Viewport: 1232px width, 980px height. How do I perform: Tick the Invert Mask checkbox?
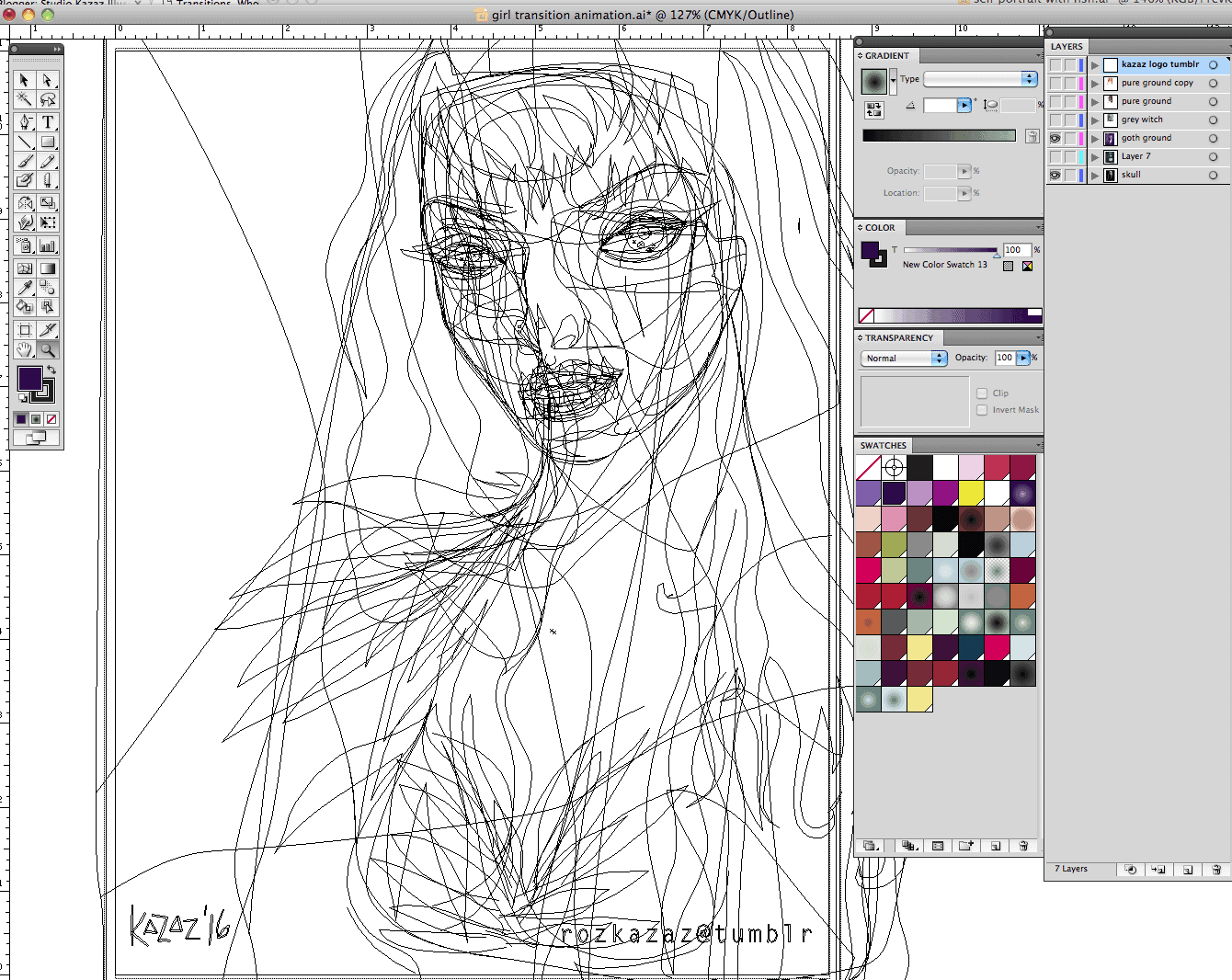point(982,410)
